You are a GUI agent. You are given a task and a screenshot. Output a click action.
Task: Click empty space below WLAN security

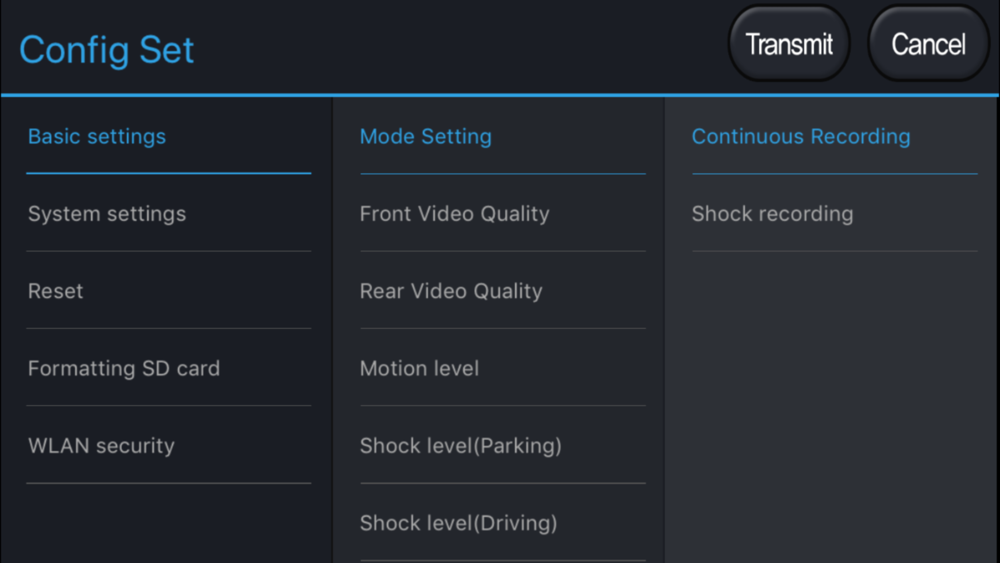(x=168, y=525)
